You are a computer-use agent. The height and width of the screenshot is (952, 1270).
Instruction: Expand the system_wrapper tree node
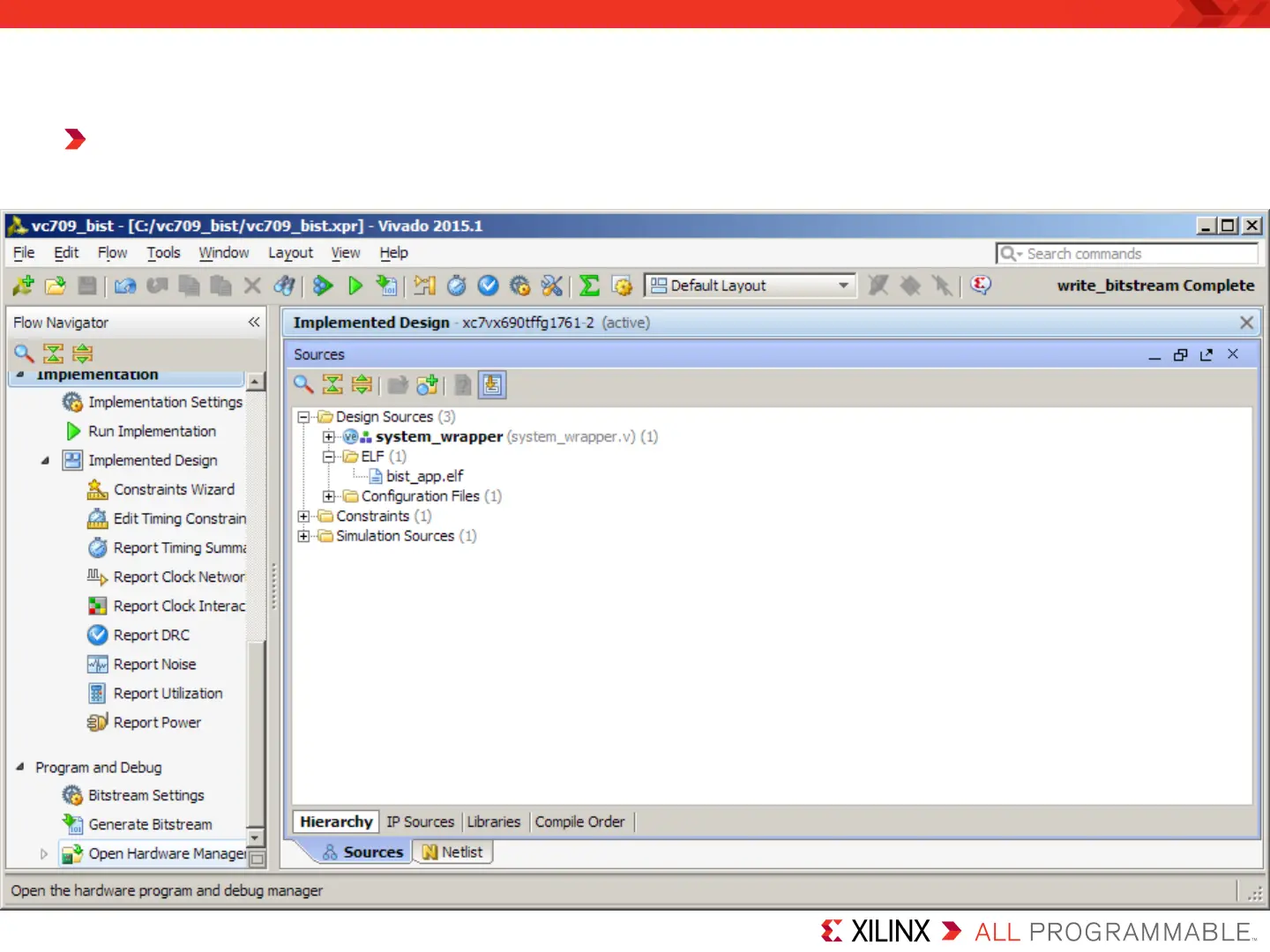[329, 437]
